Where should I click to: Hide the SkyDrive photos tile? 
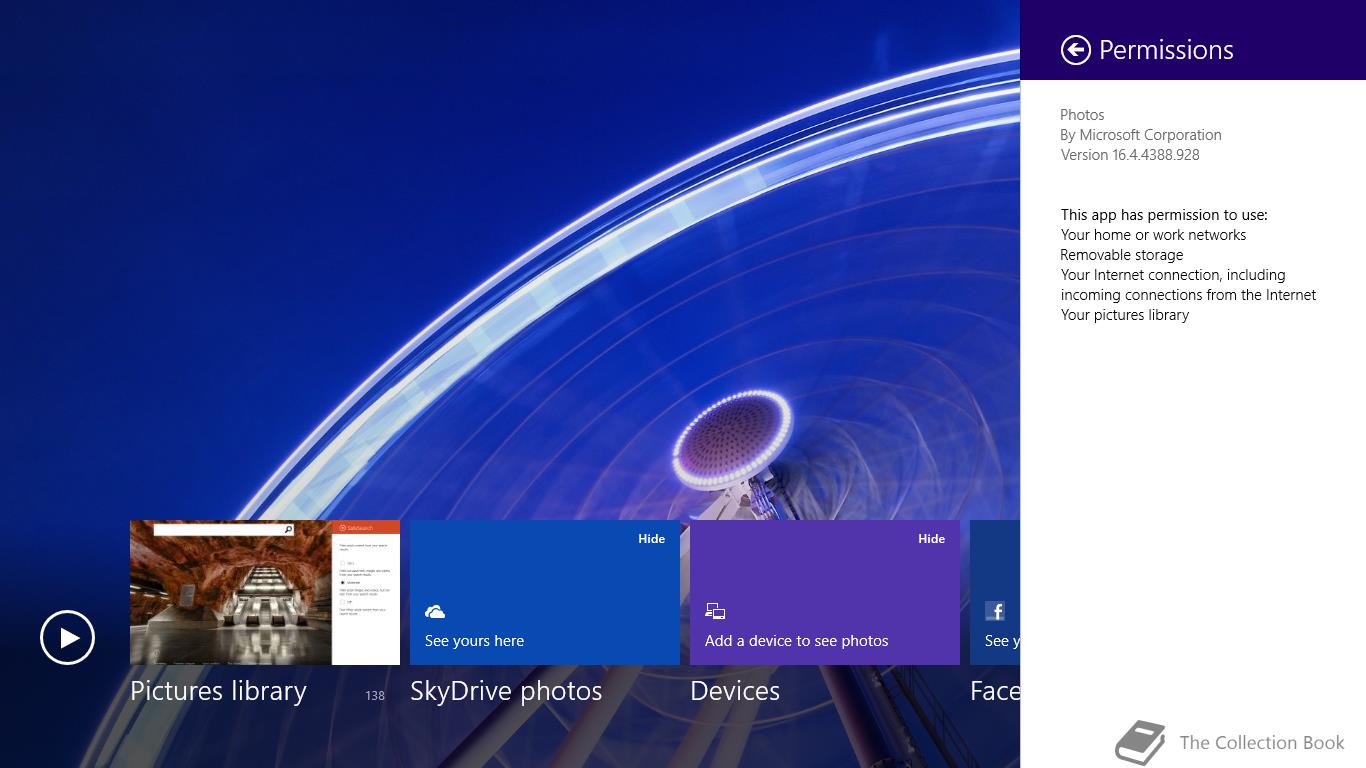(x=651, y=539)
